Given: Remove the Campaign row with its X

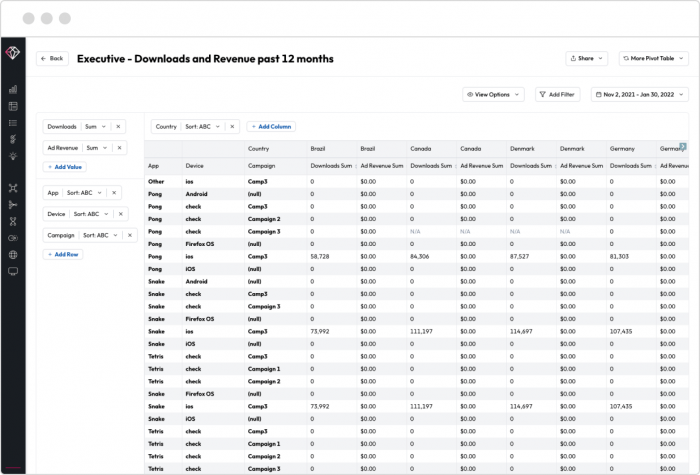Looking at the screenshot, I should tap(130, 235).
